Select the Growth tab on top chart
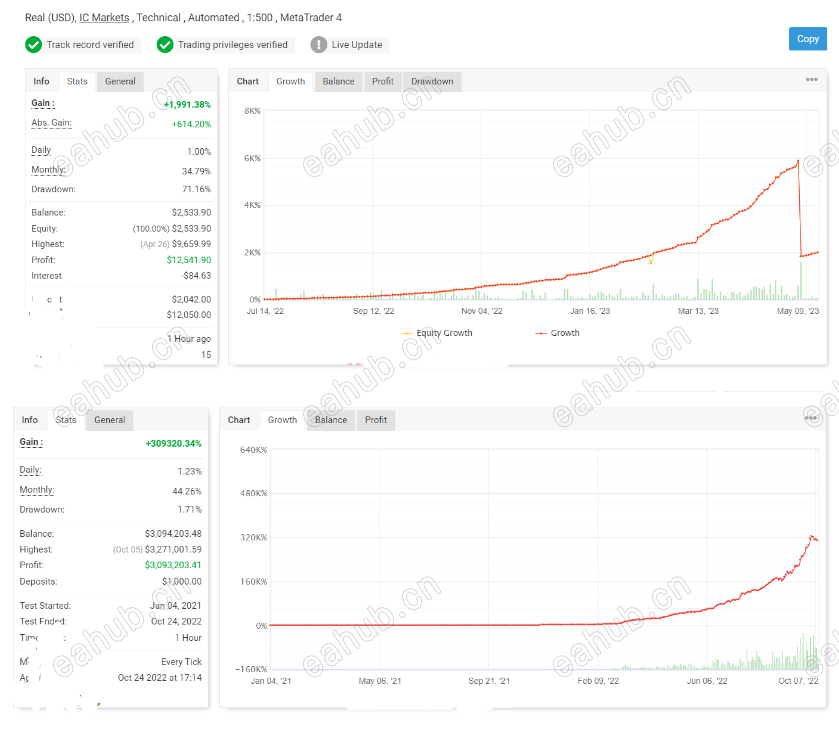 (291, 81)
